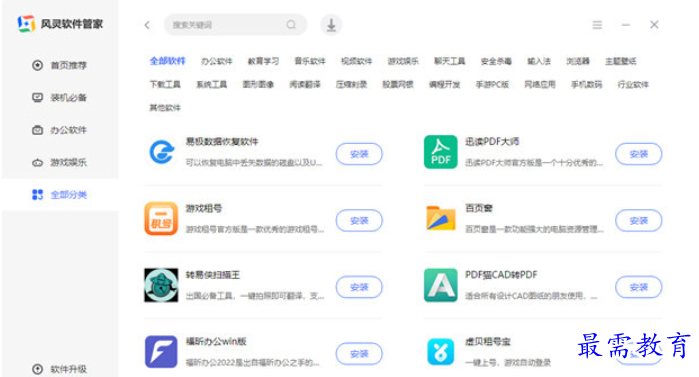Switch to the 音乐软件 category

310,61
